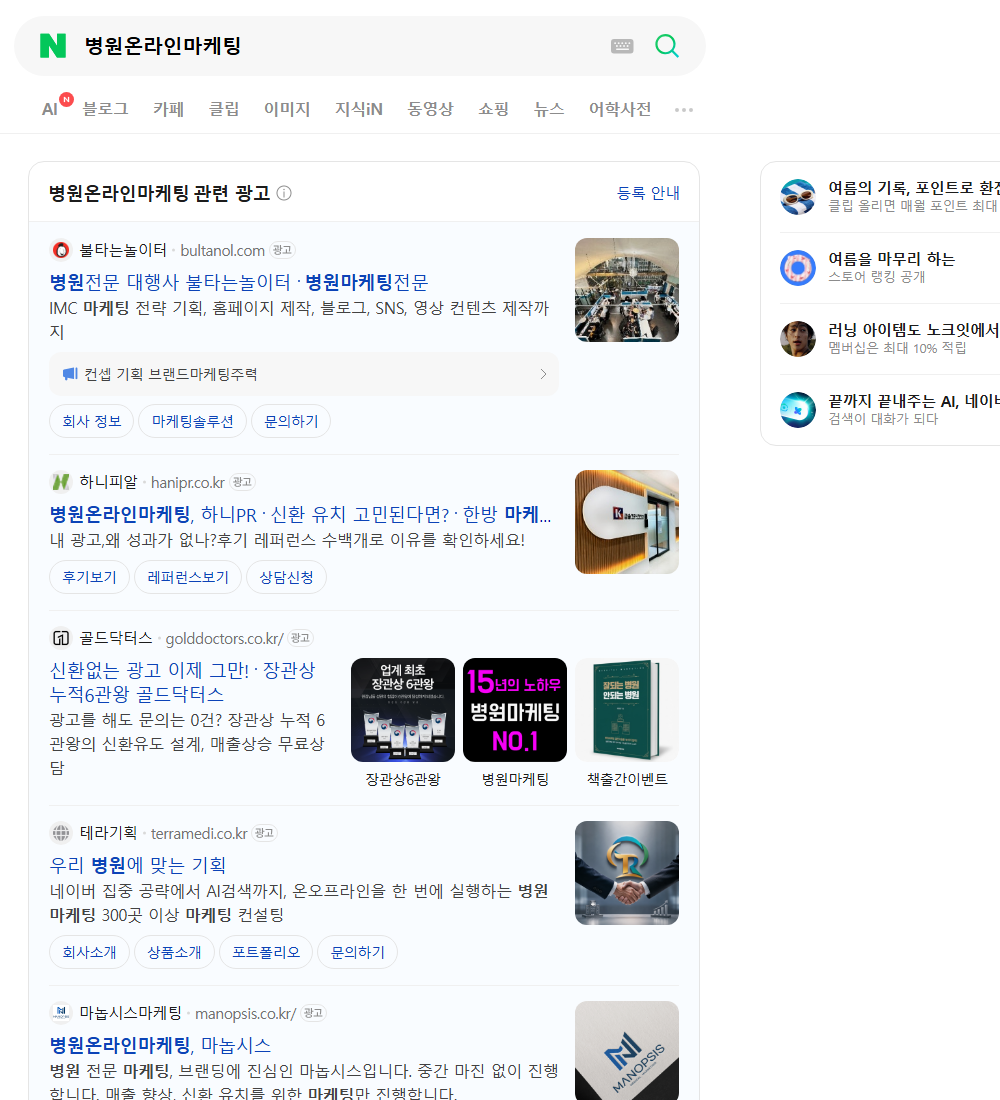This screenshot has width=1000, height=1100.
Task: Switch to the AI tab
Action: click(x=50, y=109)
